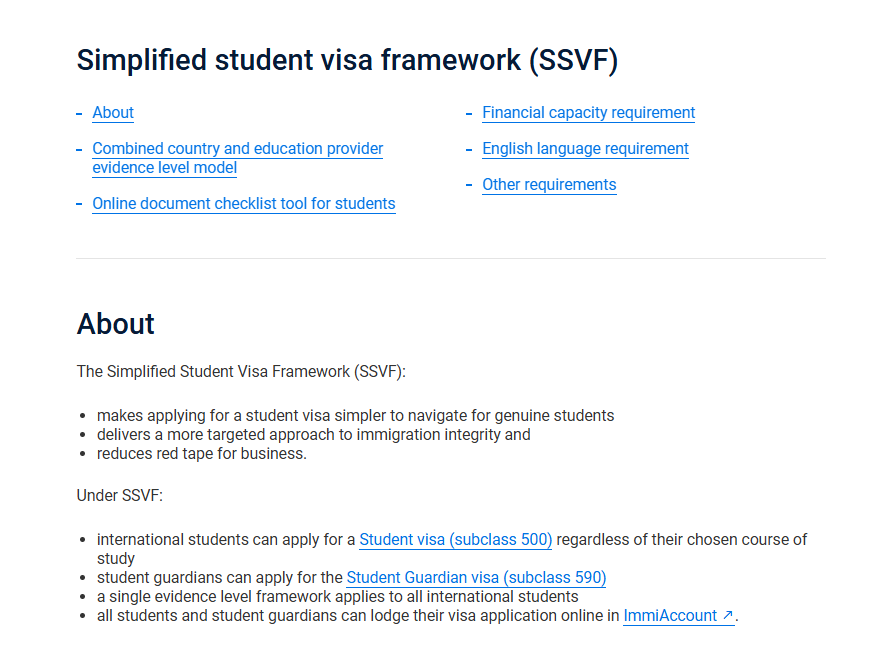Image resolution: width=892 pixels, height=660 pixels.
Task: Click the 'single evidence level framework' bullet text
Action: click(337, 597)
